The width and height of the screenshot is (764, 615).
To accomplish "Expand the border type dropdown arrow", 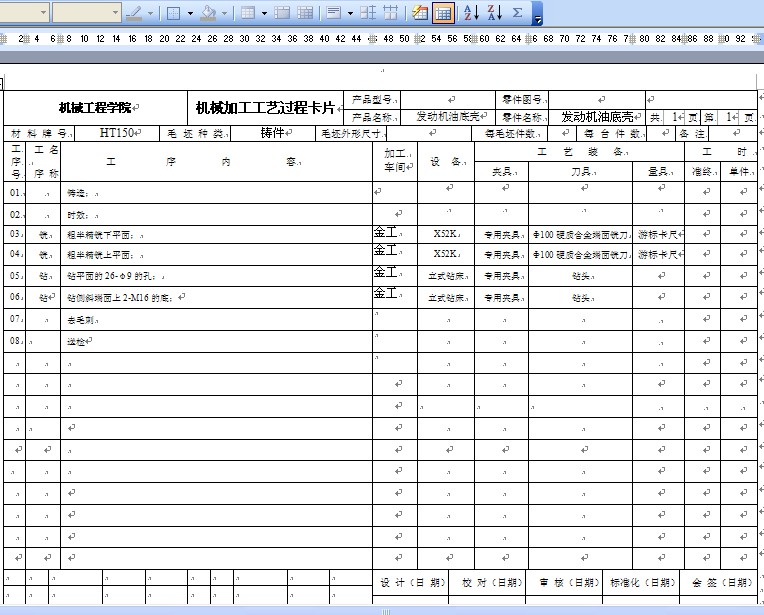I will [190, 13].
